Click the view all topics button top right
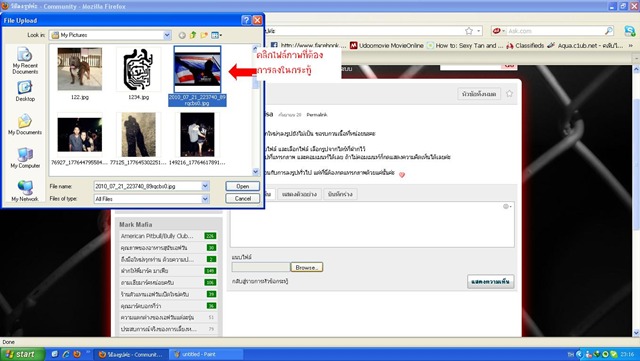 (x=479, y=94)
